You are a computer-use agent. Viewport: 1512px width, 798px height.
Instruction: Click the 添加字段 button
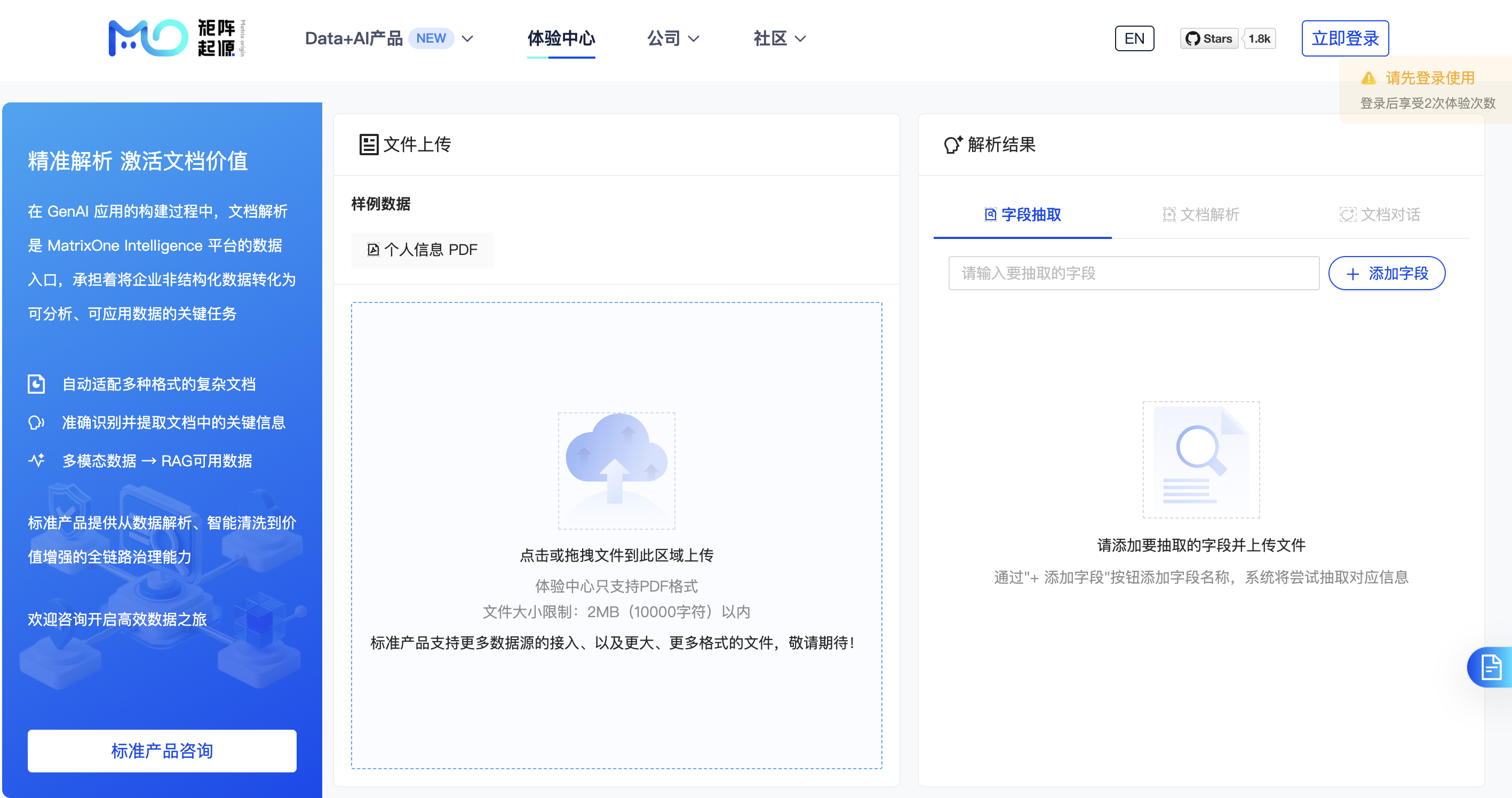pyautogui.click(x=1387, y=273)
